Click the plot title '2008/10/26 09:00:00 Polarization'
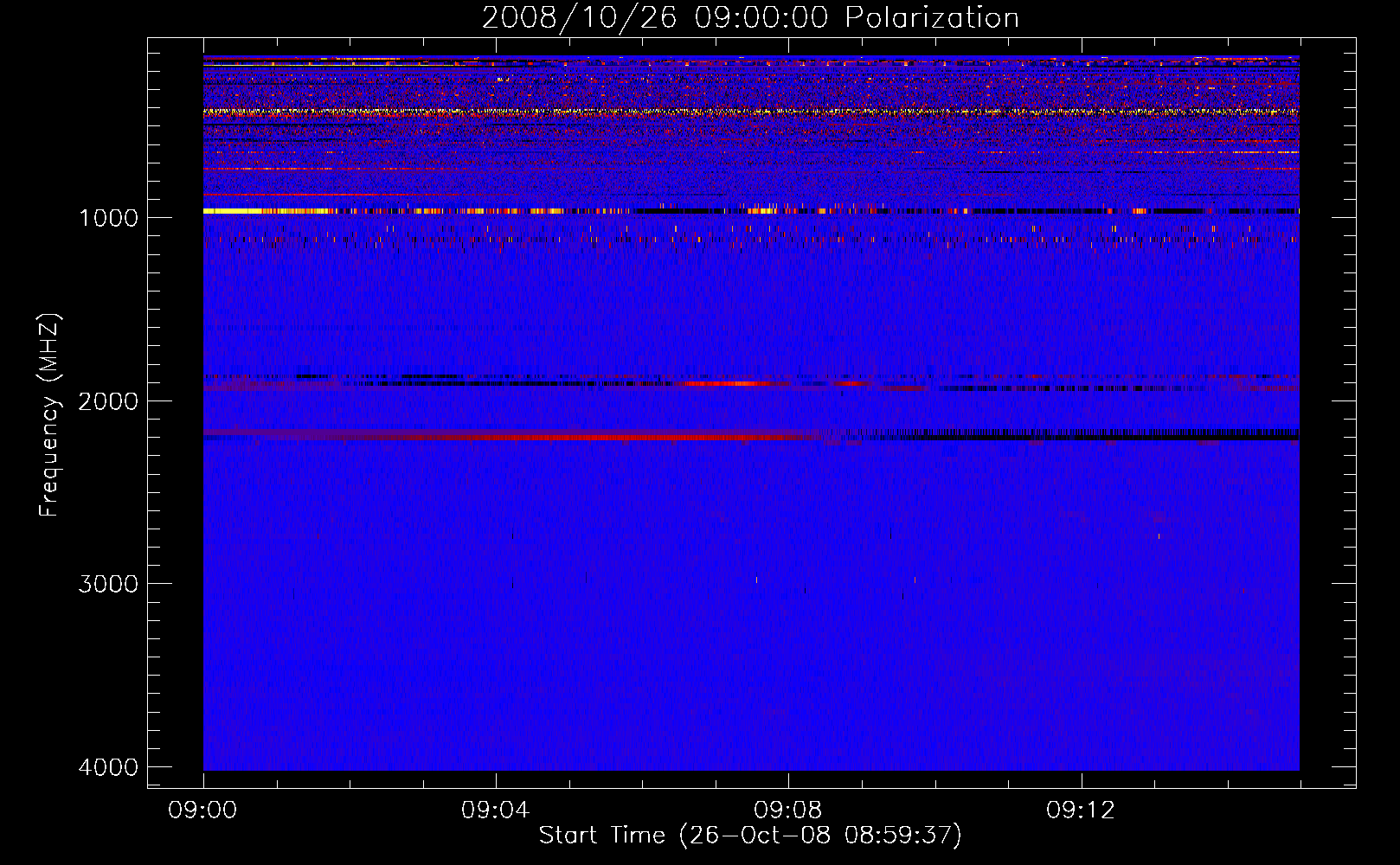1400x865 pixels. pyautogui.click(x=750, y=17)
